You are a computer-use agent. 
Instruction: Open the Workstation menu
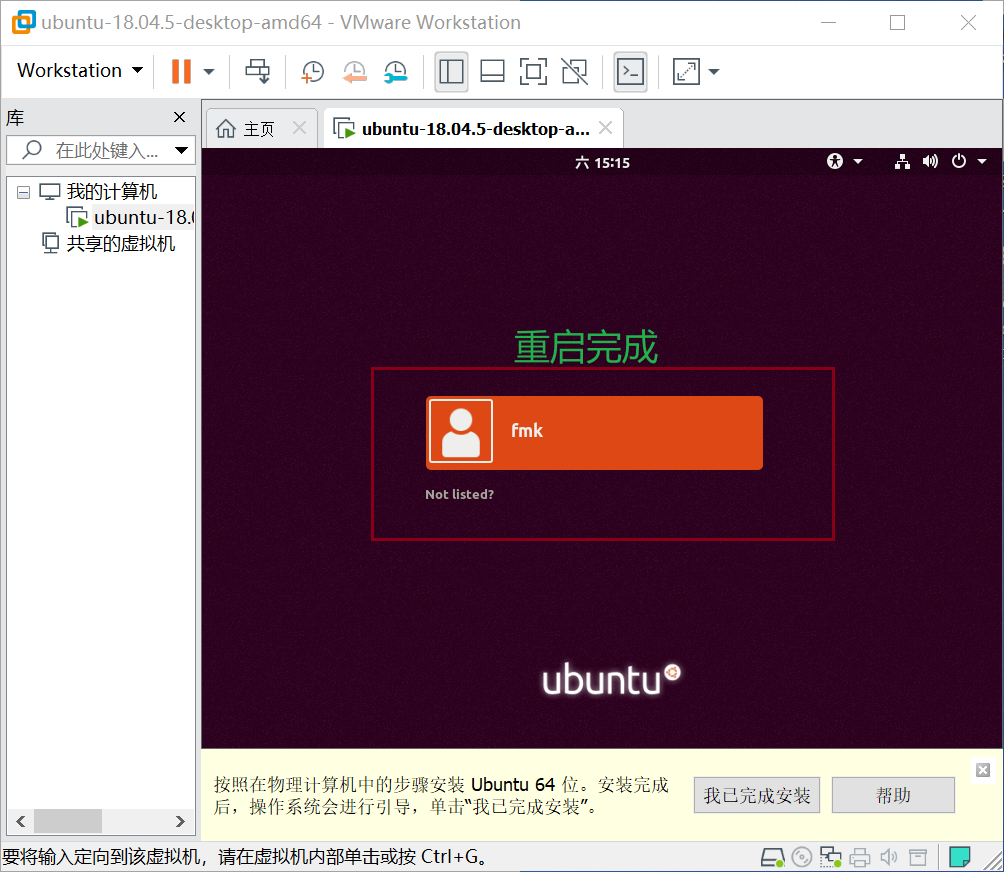coord(79,70)
